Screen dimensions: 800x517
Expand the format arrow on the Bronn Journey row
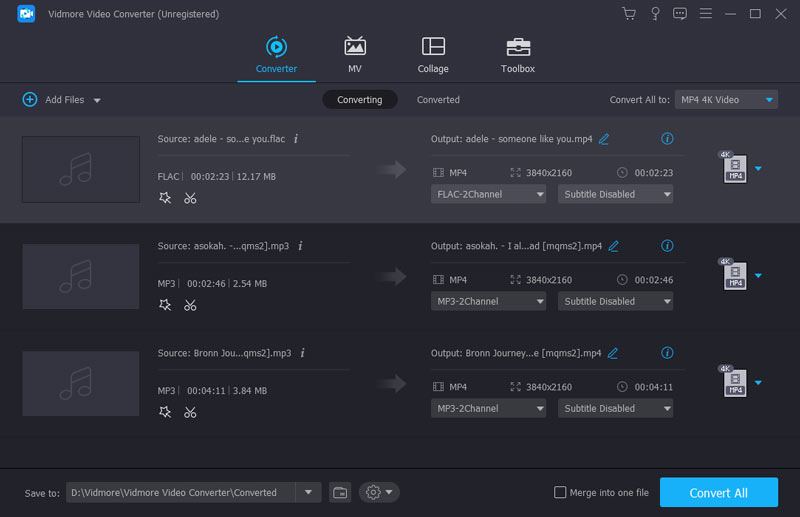pyautogui.click(x=759, y=383)
